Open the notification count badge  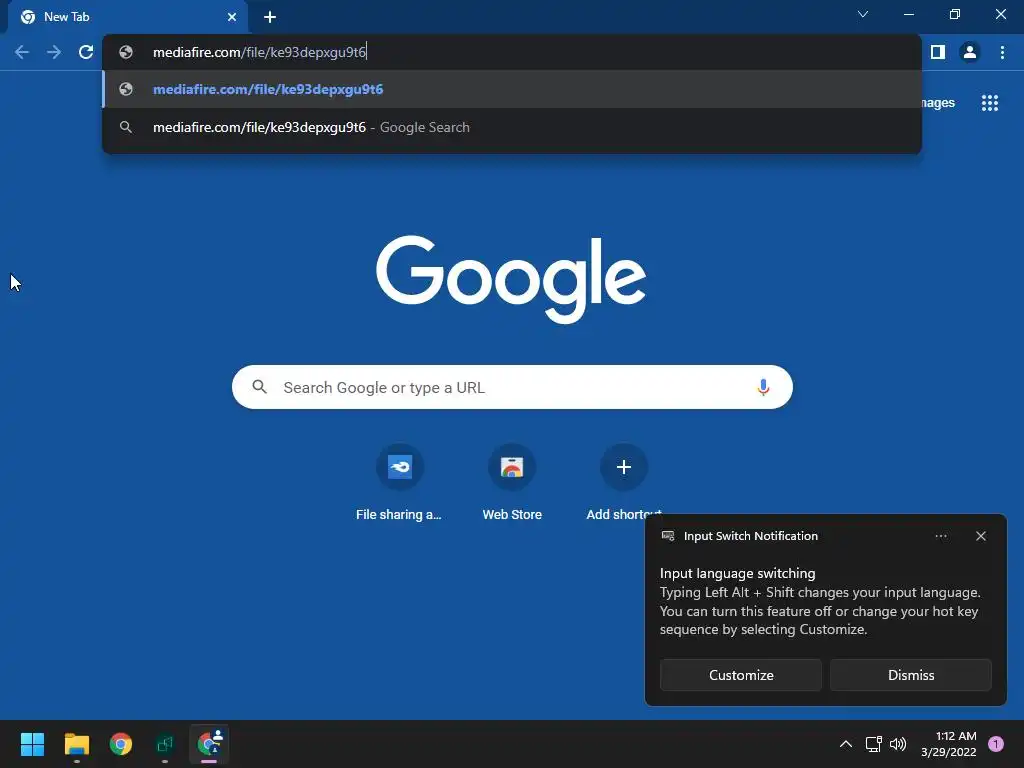(x=996, y=744)
